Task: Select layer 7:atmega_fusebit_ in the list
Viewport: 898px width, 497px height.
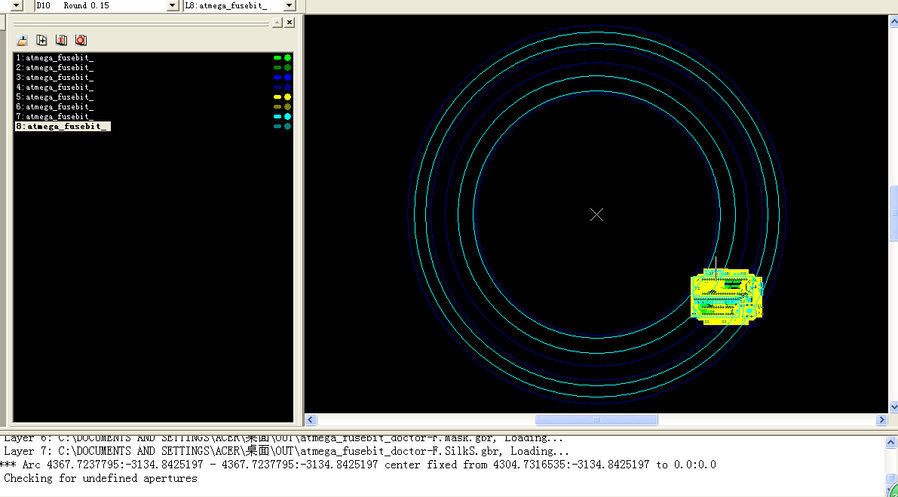Action: (55, 116)
